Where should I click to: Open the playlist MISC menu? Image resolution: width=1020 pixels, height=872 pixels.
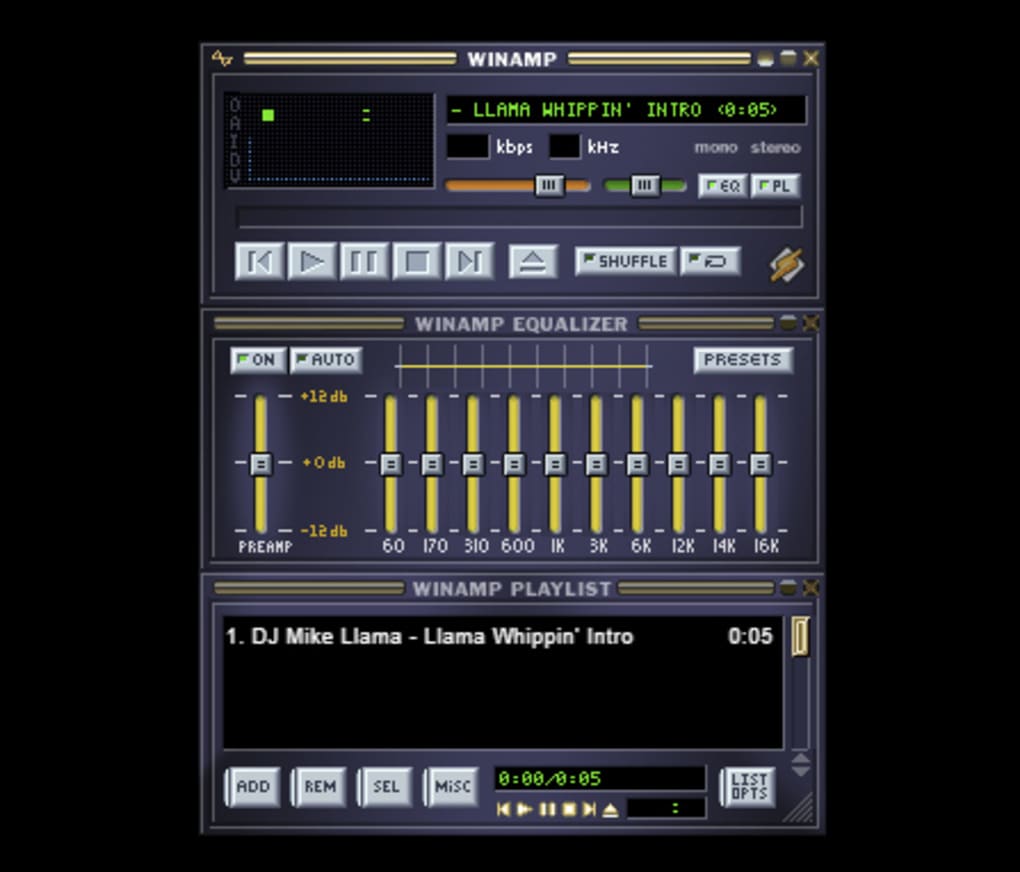coord(451,787)
